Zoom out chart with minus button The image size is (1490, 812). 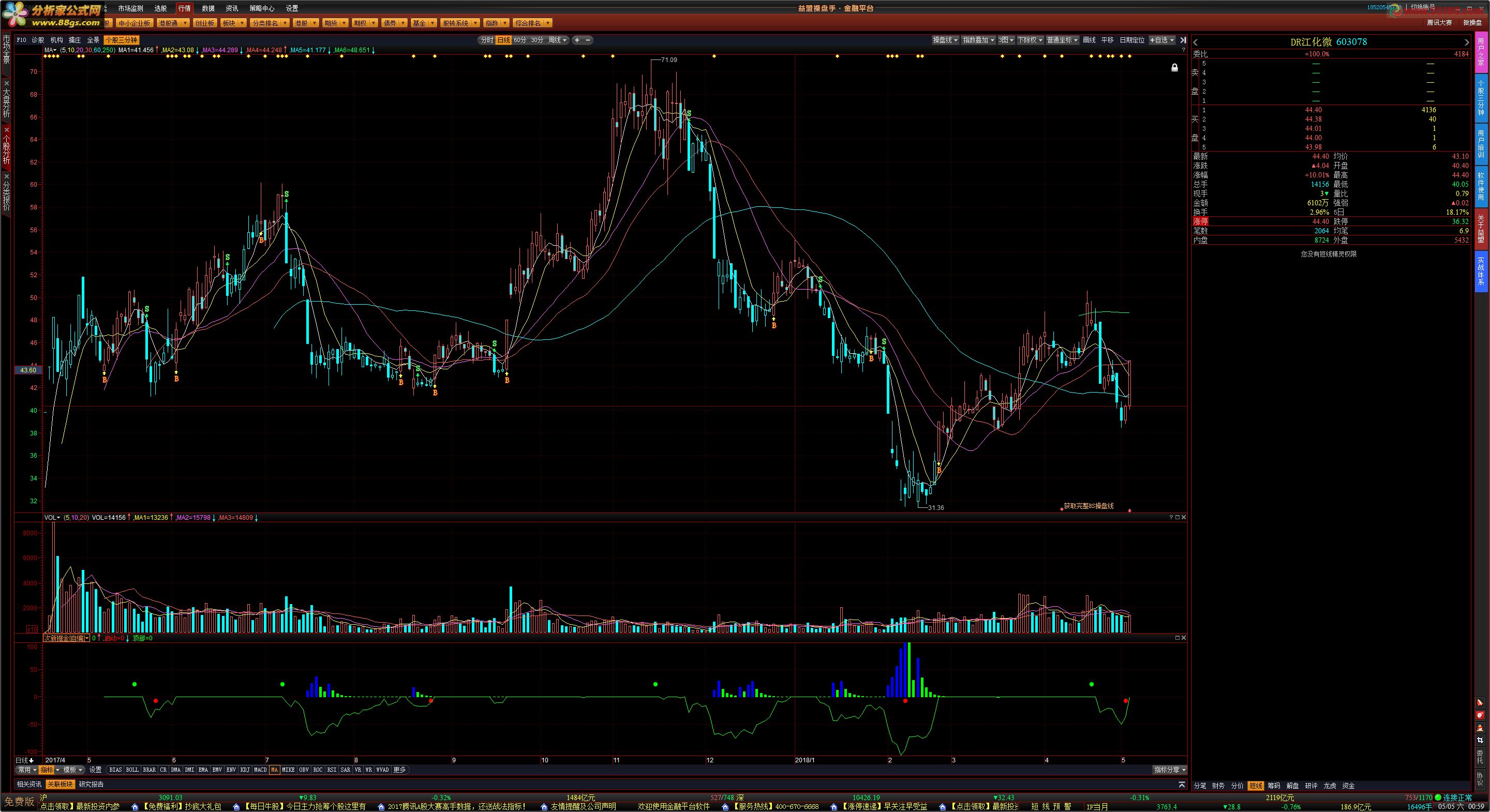coord(588,40)
